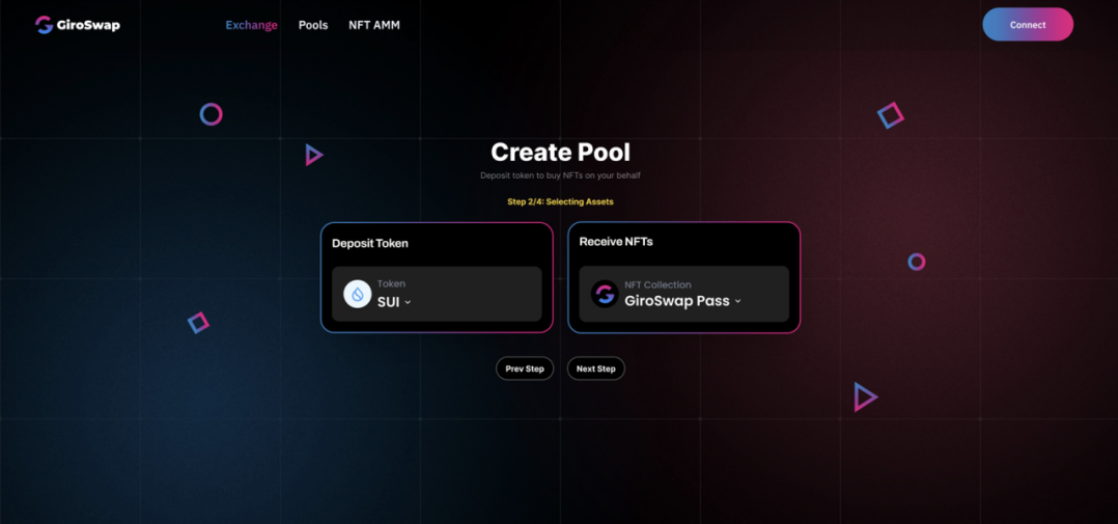
Task: Click the Token field label
Action: (391, 284)
